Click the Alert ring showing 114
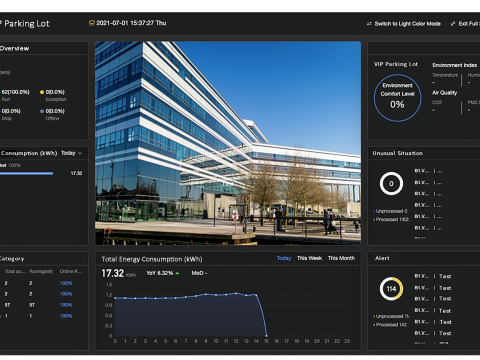Viewport: 480px width, 360px height. 391,289
